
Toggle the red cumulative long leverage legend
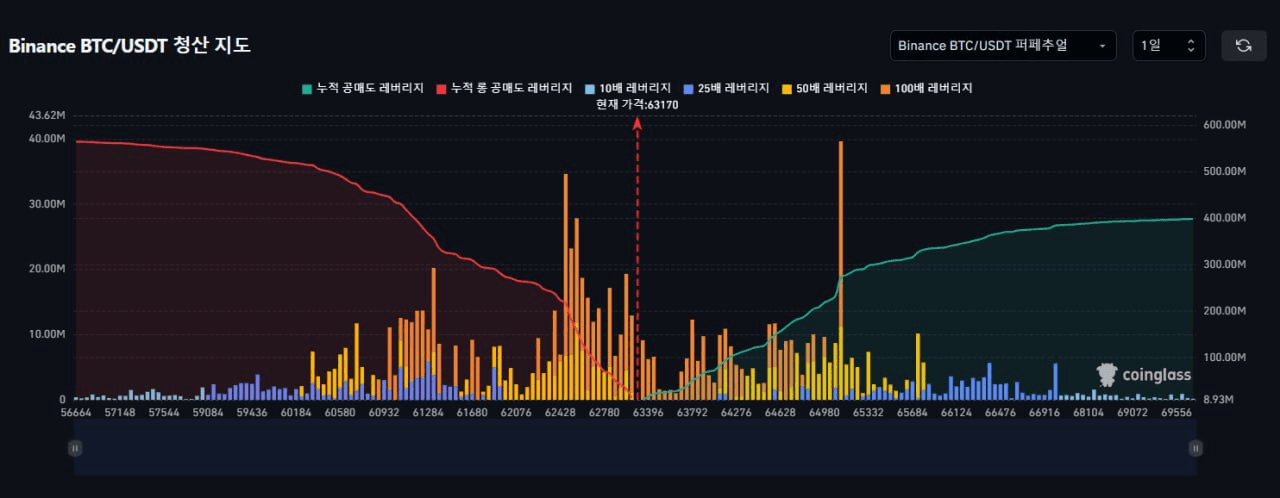click(x=504, y=88)
